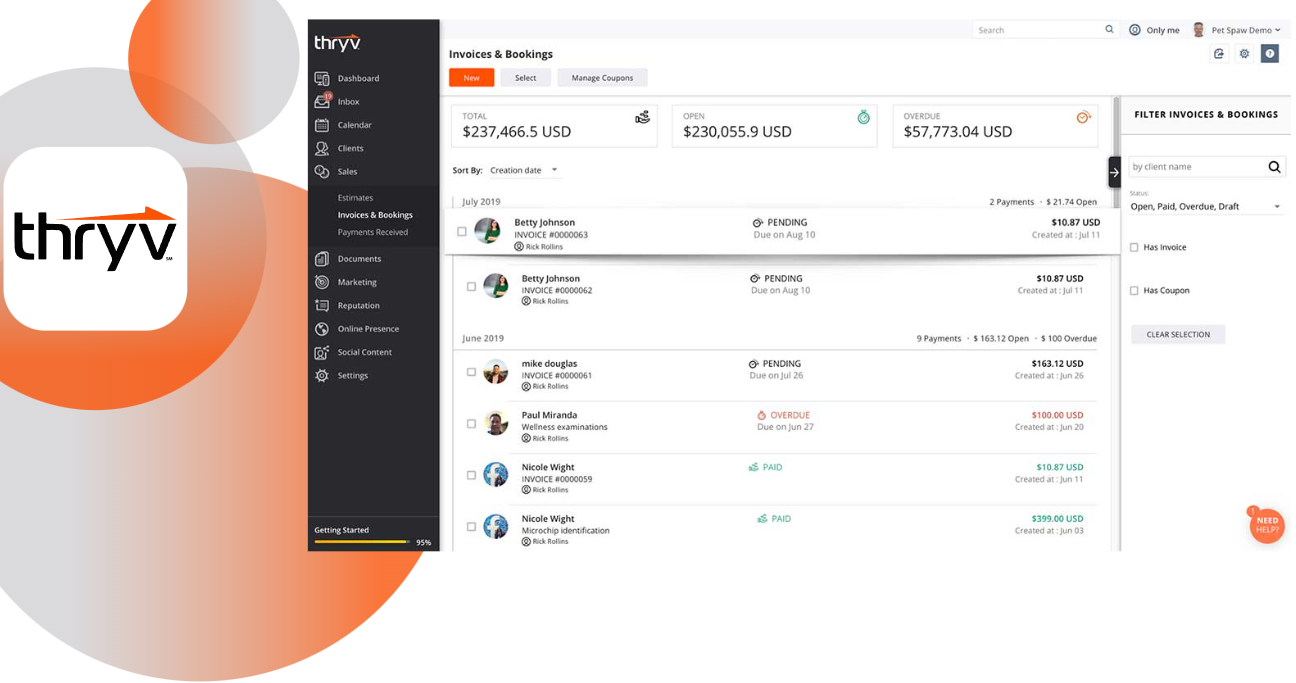Click the July 2019 group header
The width and height of the screenshot is (1296, 683).
[x=482, y=202]
